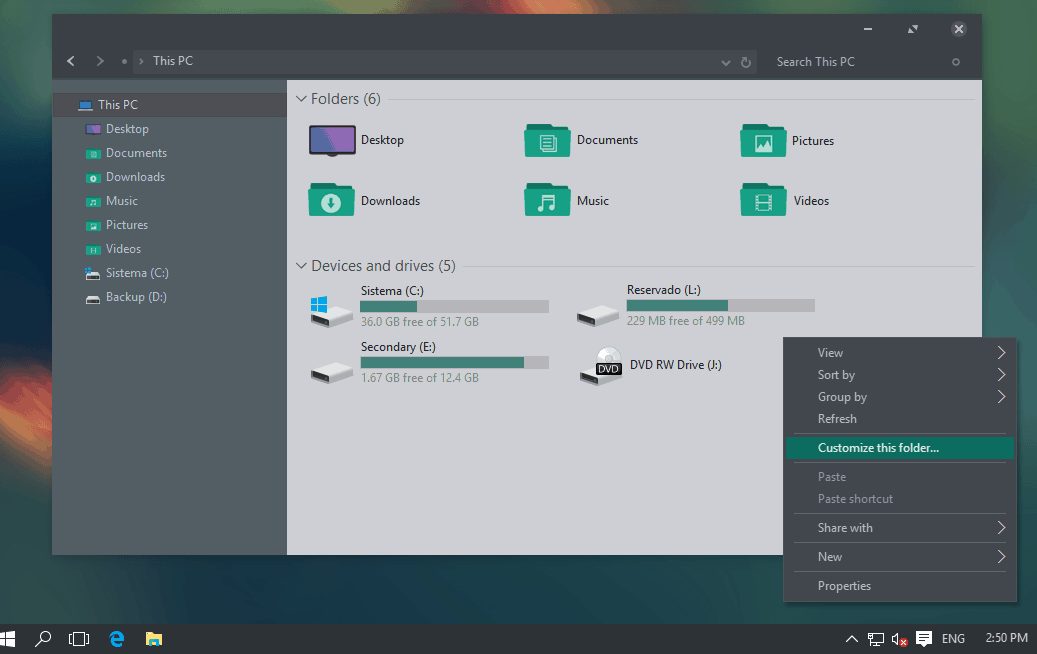
Task: Click the View context menu label
Action: (830, 352)
